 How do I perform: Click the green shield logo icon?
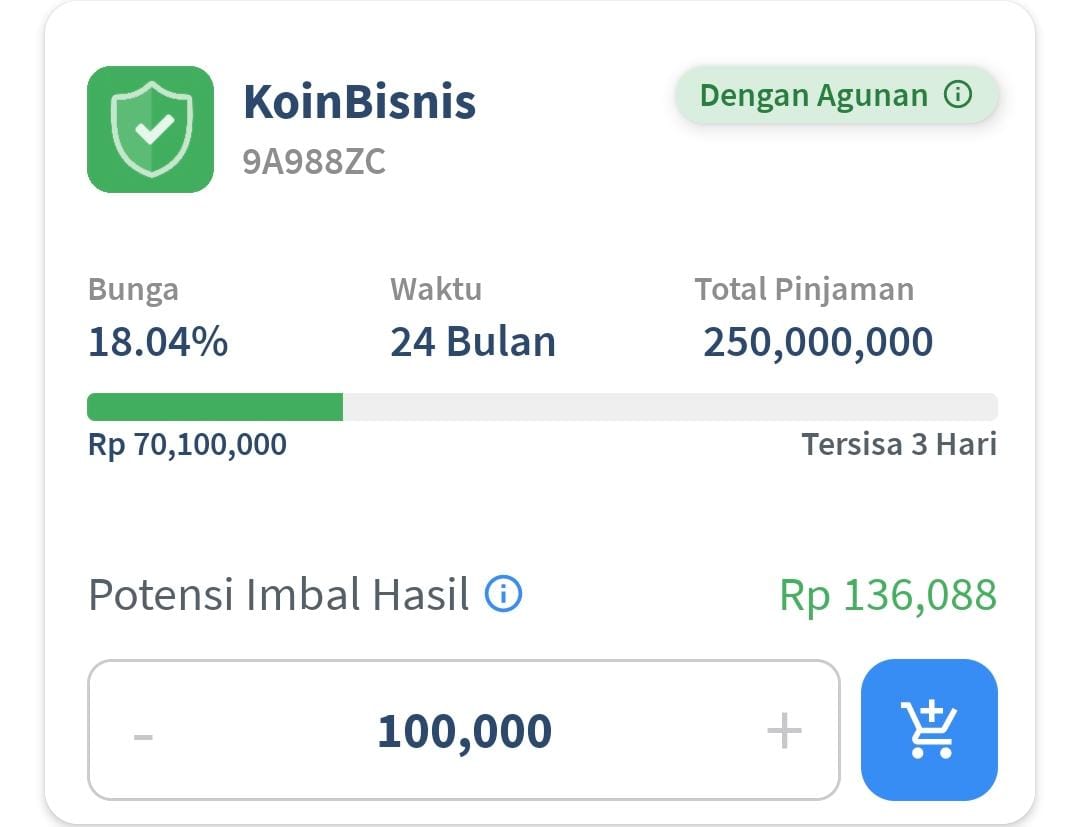150,129
